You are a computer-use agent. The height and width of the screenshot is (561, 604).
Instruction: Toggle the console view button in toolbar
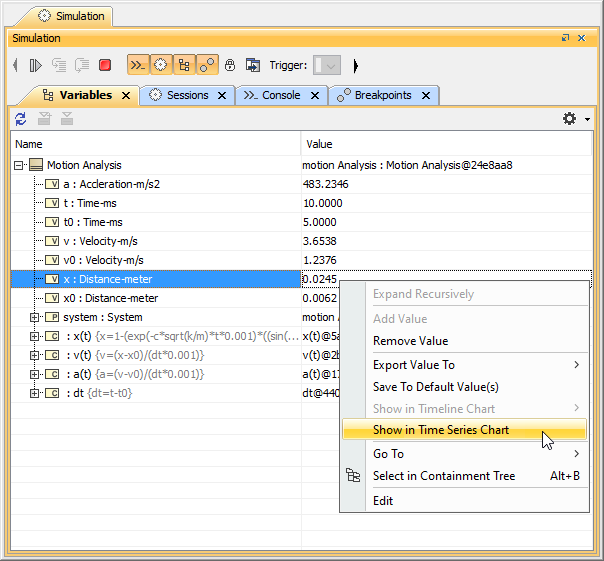(137, 65)
